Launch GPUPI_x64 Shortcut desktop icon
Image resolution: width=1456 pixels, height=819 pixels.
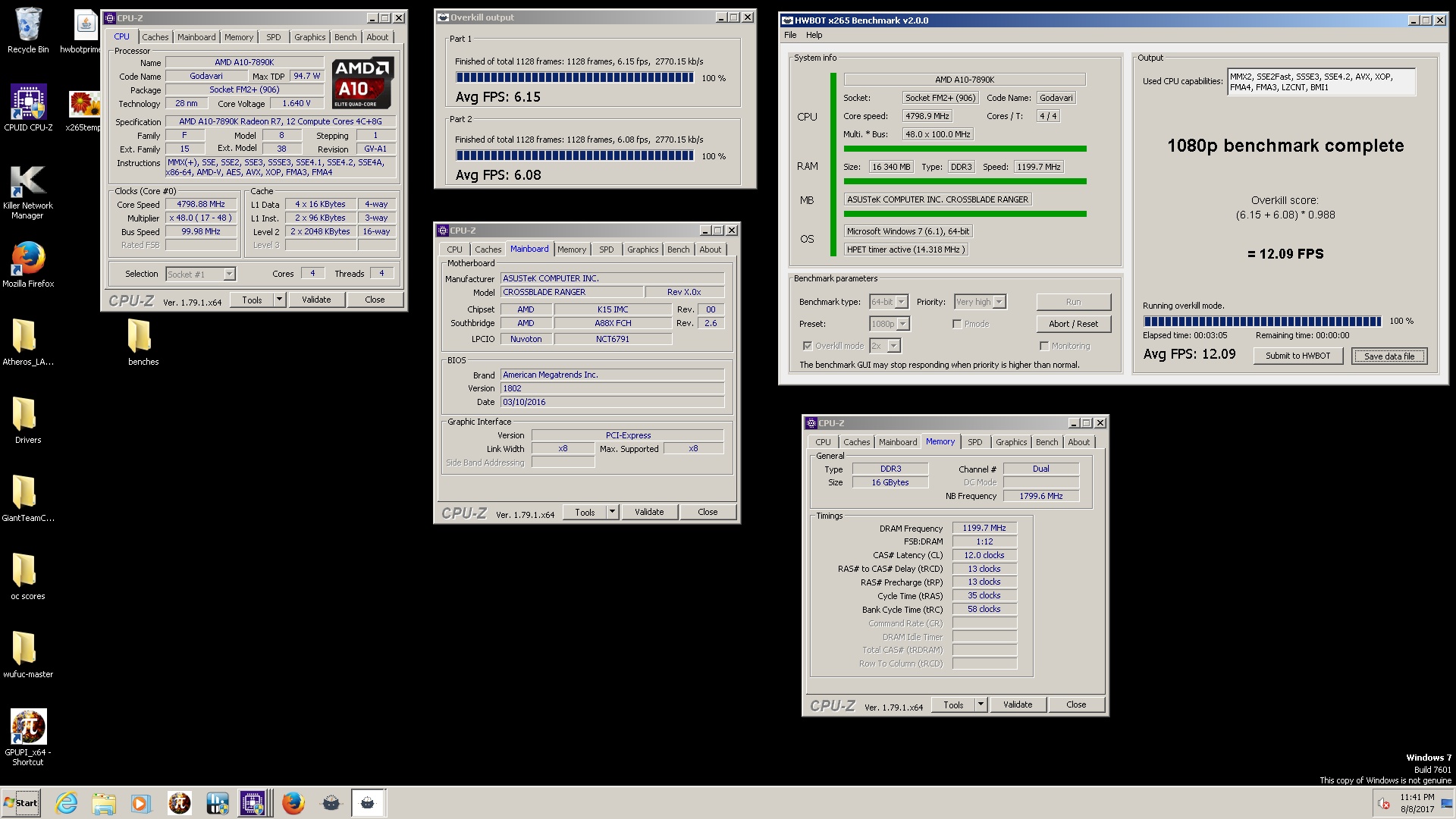28,736
